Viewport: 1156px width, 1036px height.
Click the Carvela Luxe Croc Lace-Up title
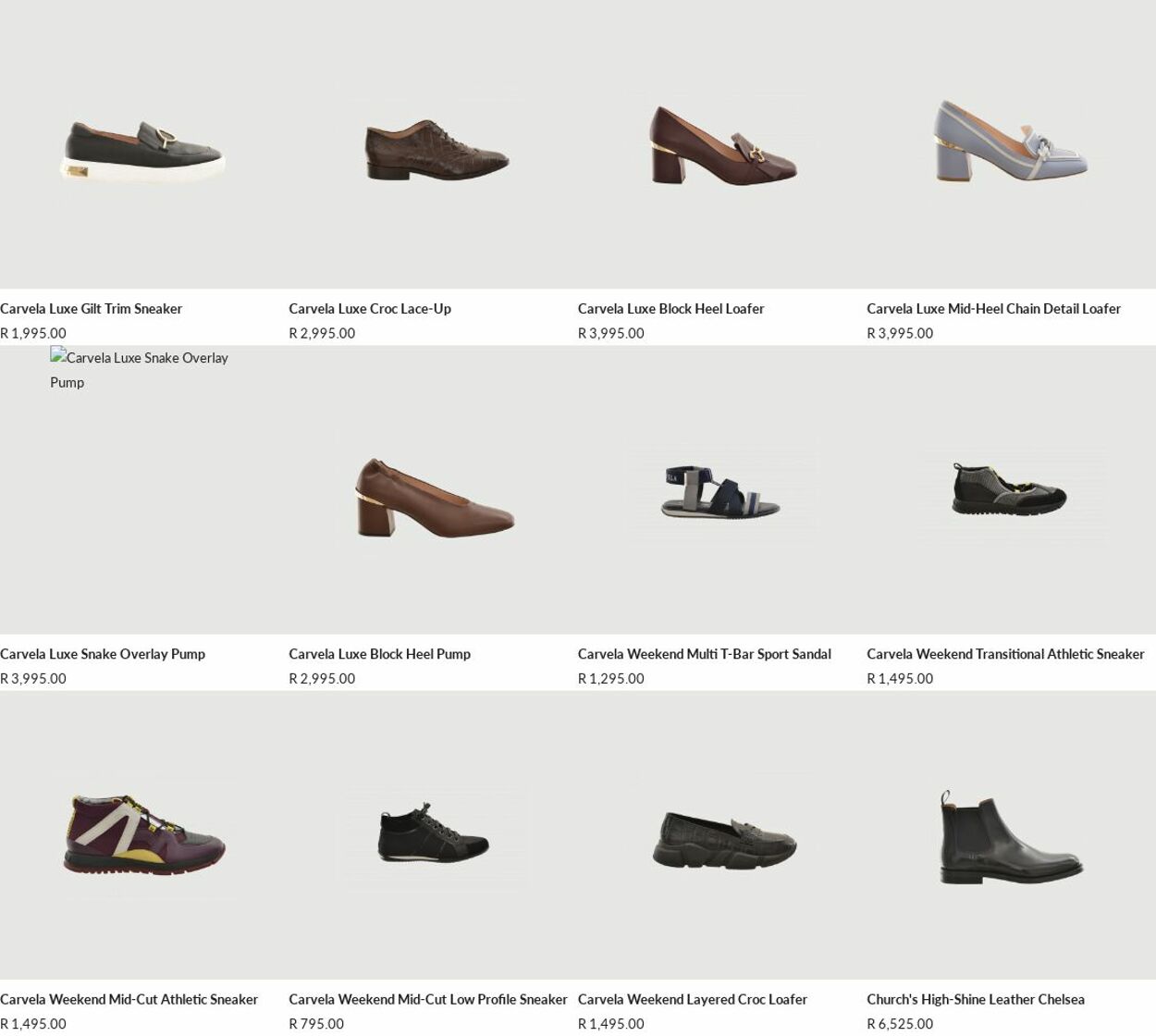370,309
